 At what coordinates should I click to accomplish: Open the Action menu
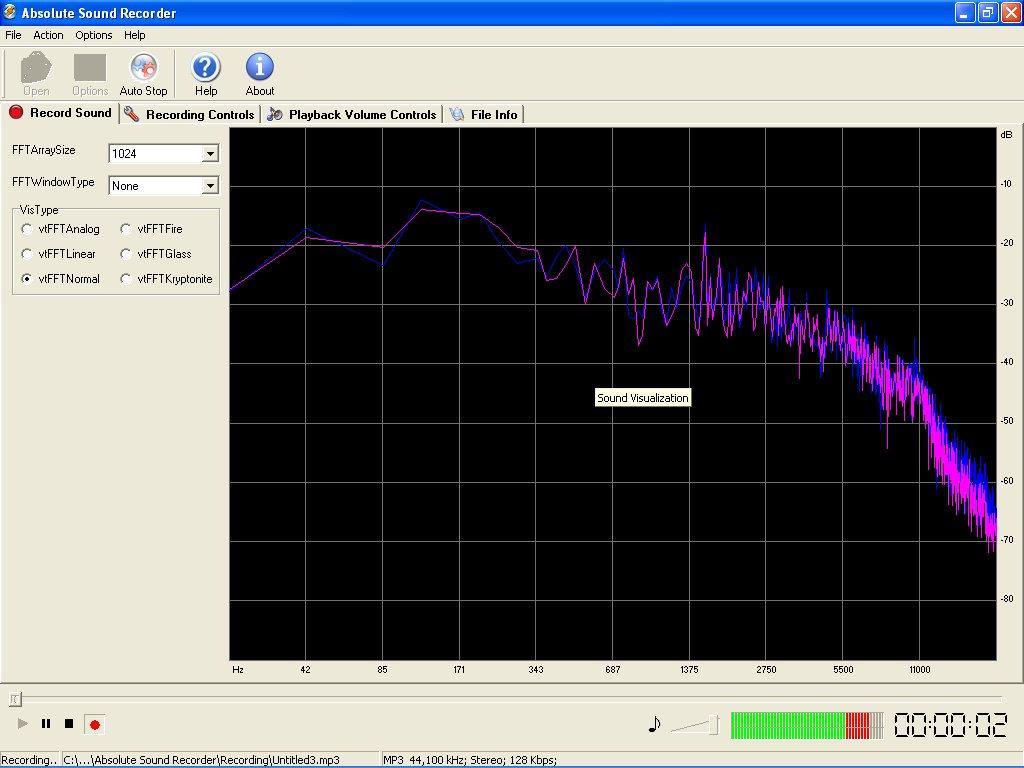pos(47,34)
